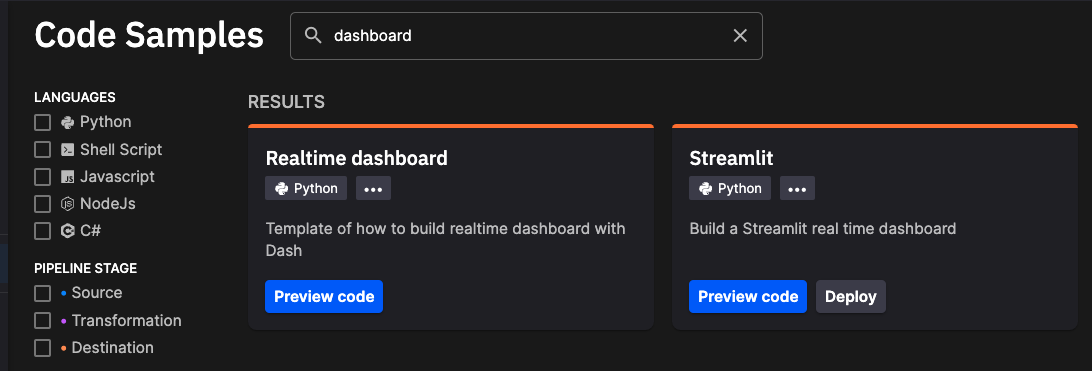Click the Shell Script language icon
The image size is (1092, 371).
click(68, 150)
